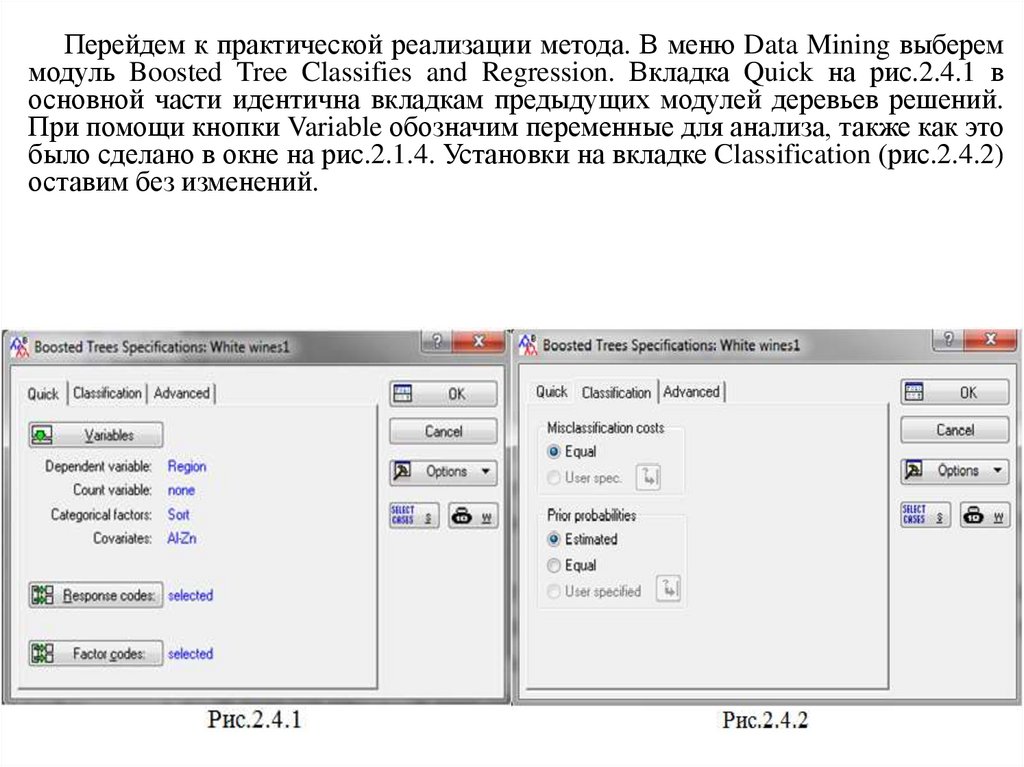Click app icon in right dialog title bar
The image size is (1024, 767).
[x=528, y=344]
